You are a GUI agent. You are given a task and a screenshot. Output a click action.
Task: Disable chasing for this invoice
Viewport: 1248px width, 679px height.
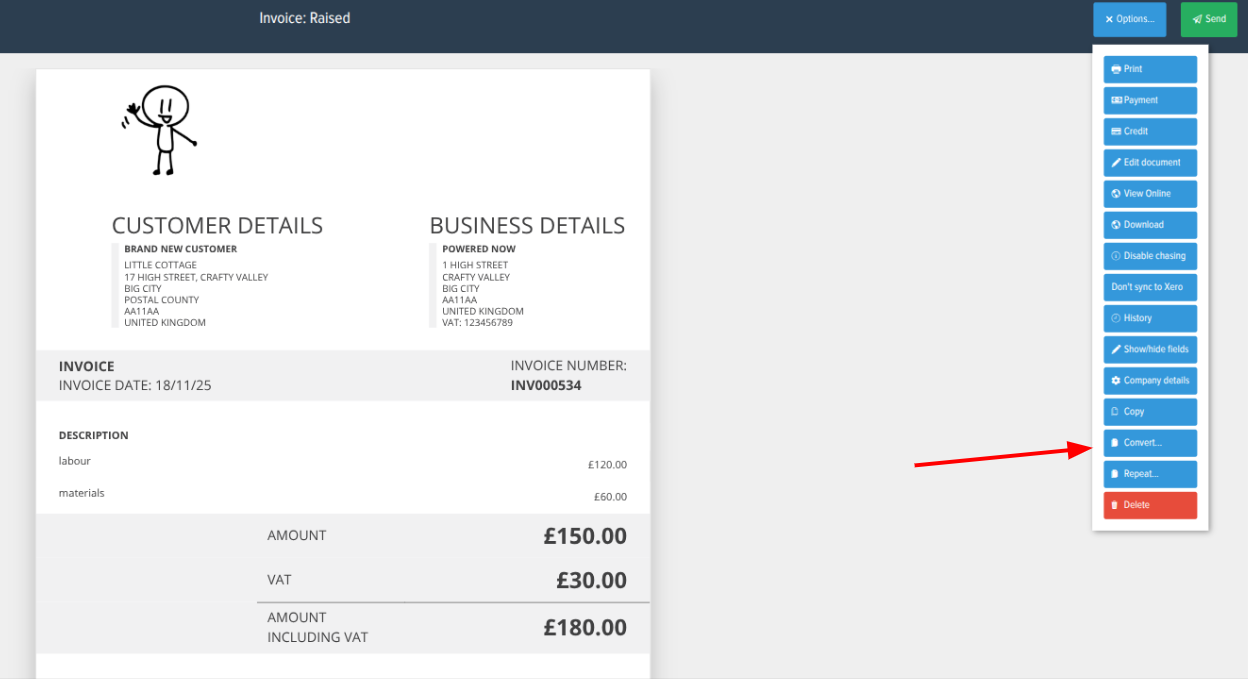[1150, 256]
